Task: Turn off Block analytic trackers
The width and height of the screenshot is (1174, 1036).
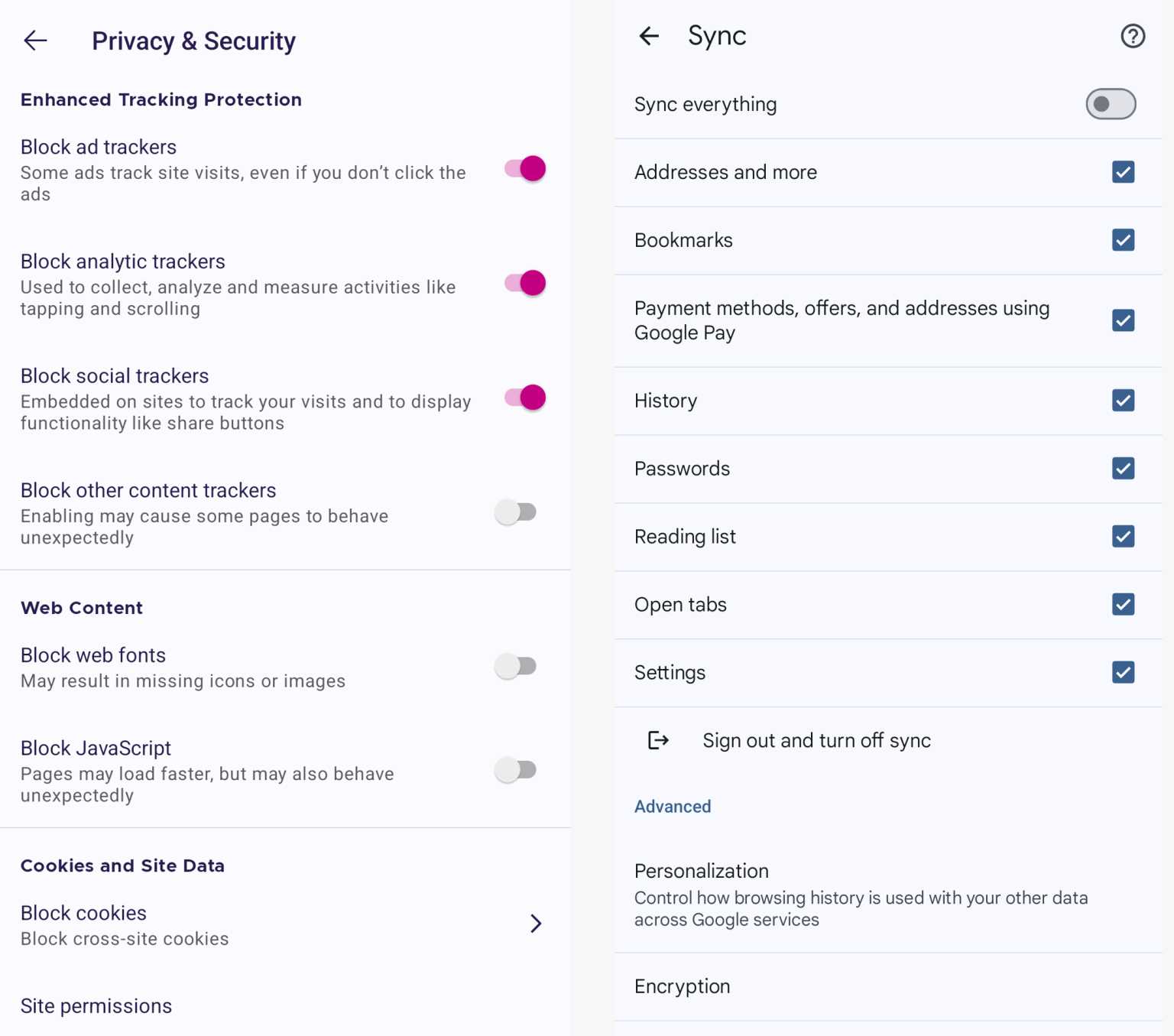Action: [523, 283]
